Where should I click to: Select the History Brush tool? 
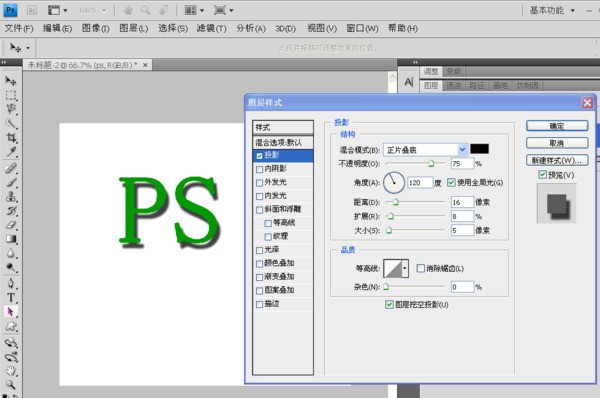pos(10,211)
